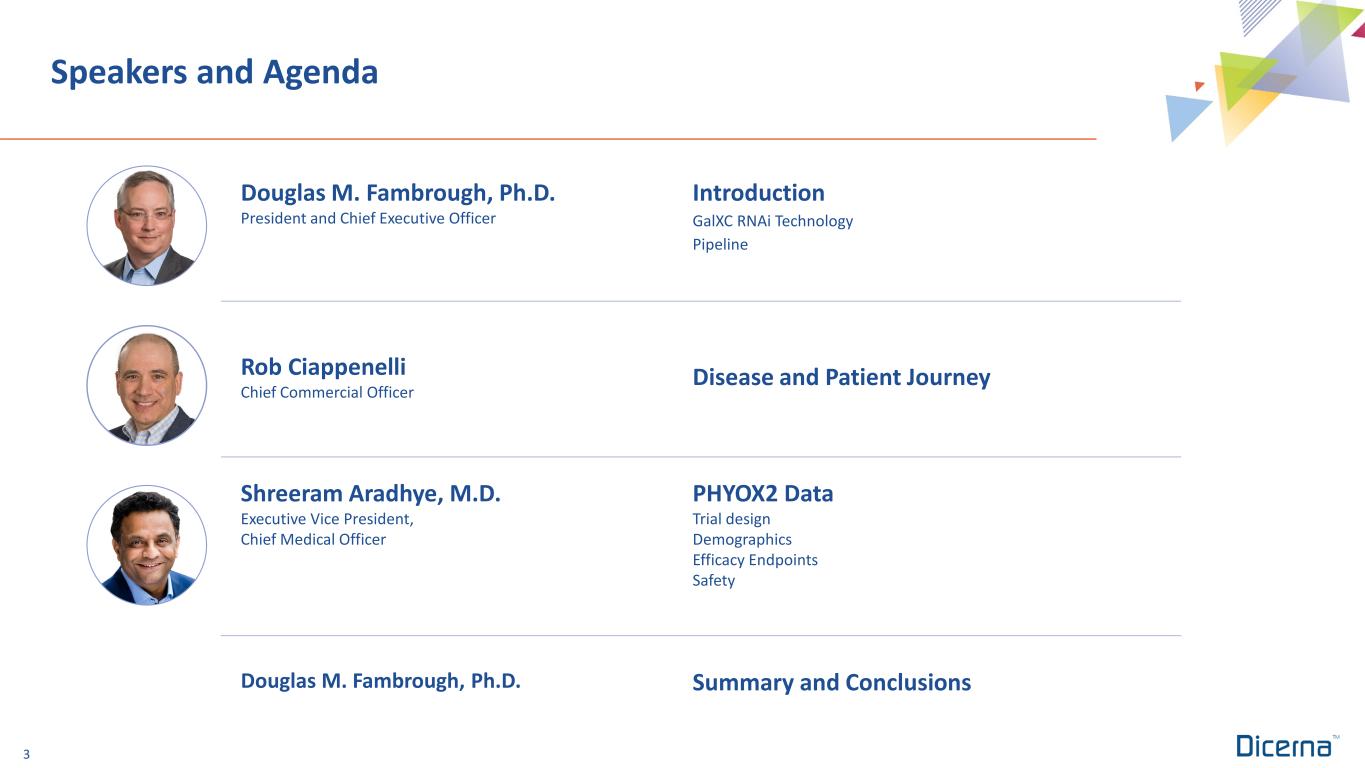Click the Trial design item
Image resolution: width=1365 pixels, height=768 pixels.
(731, 519)
